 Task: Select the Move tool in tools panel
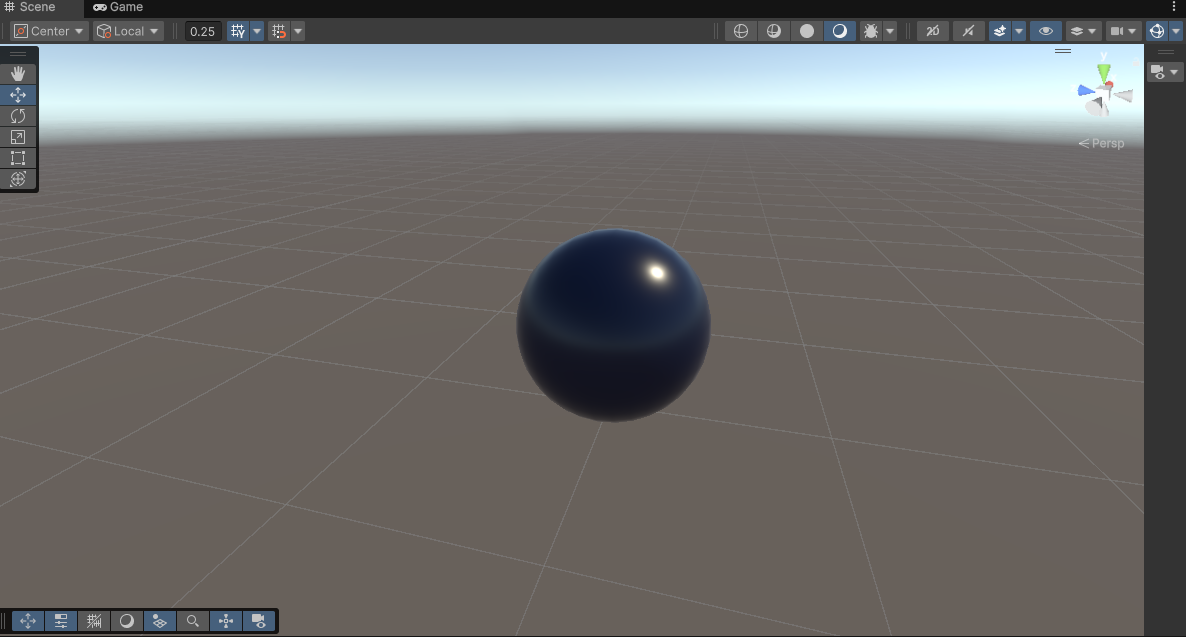click(x=18, y=95)
